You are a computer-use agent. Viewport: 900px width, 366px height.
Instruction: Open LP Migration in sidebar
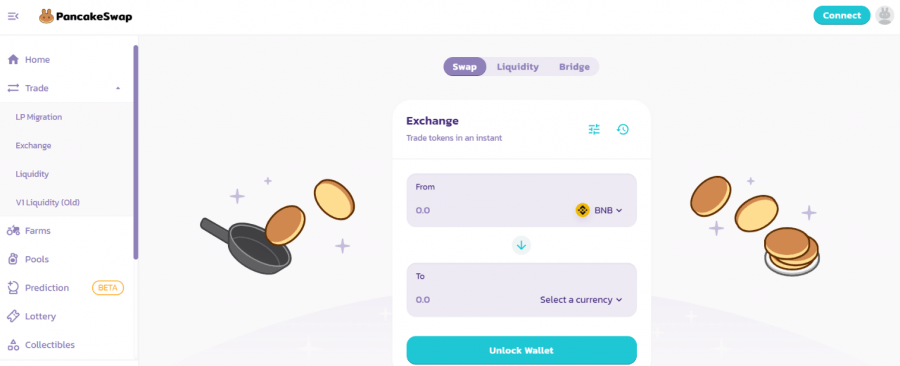point(38,117)
